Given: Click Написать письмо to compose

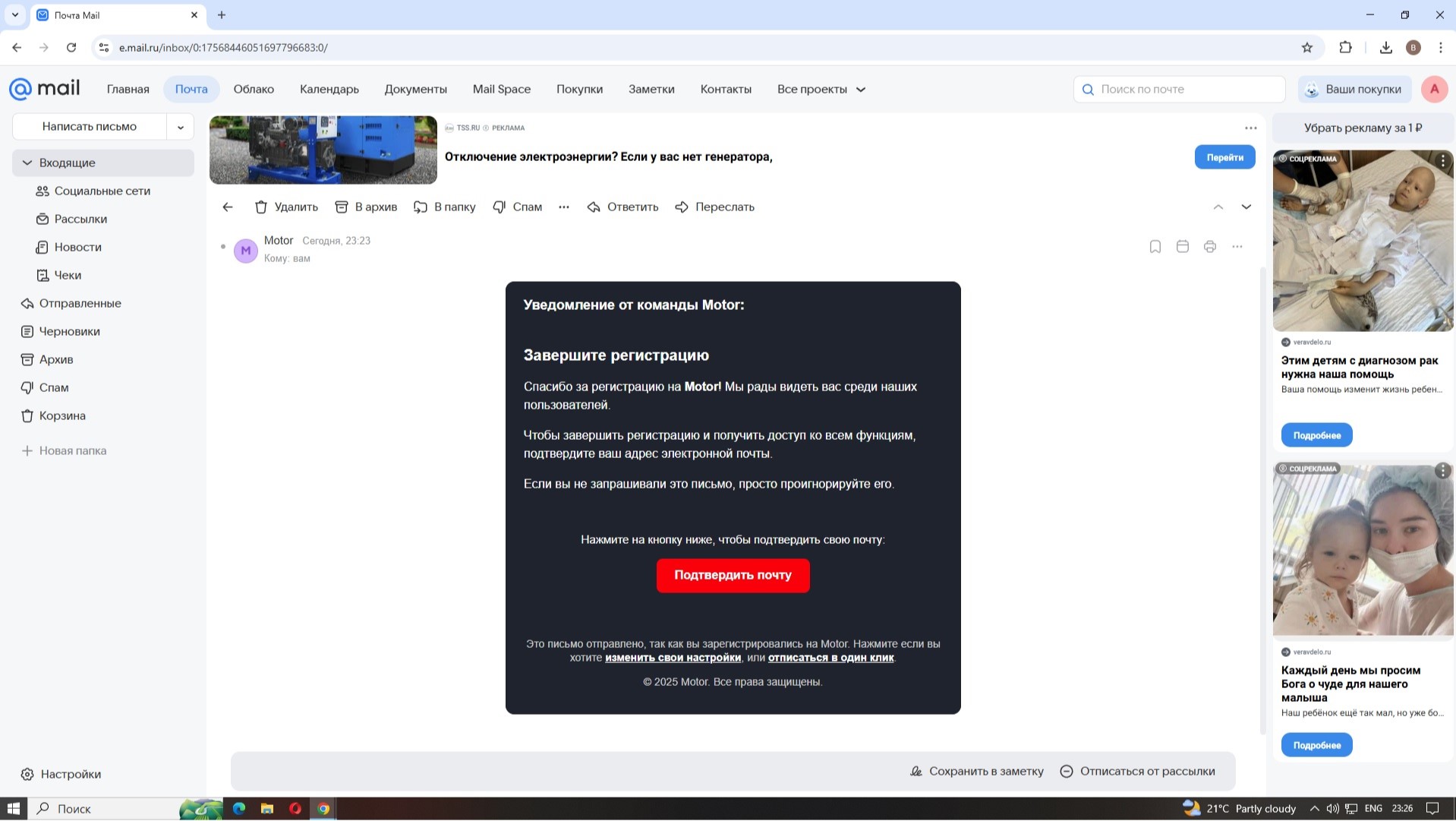Looking at the screenshot, I should (90, 127).
